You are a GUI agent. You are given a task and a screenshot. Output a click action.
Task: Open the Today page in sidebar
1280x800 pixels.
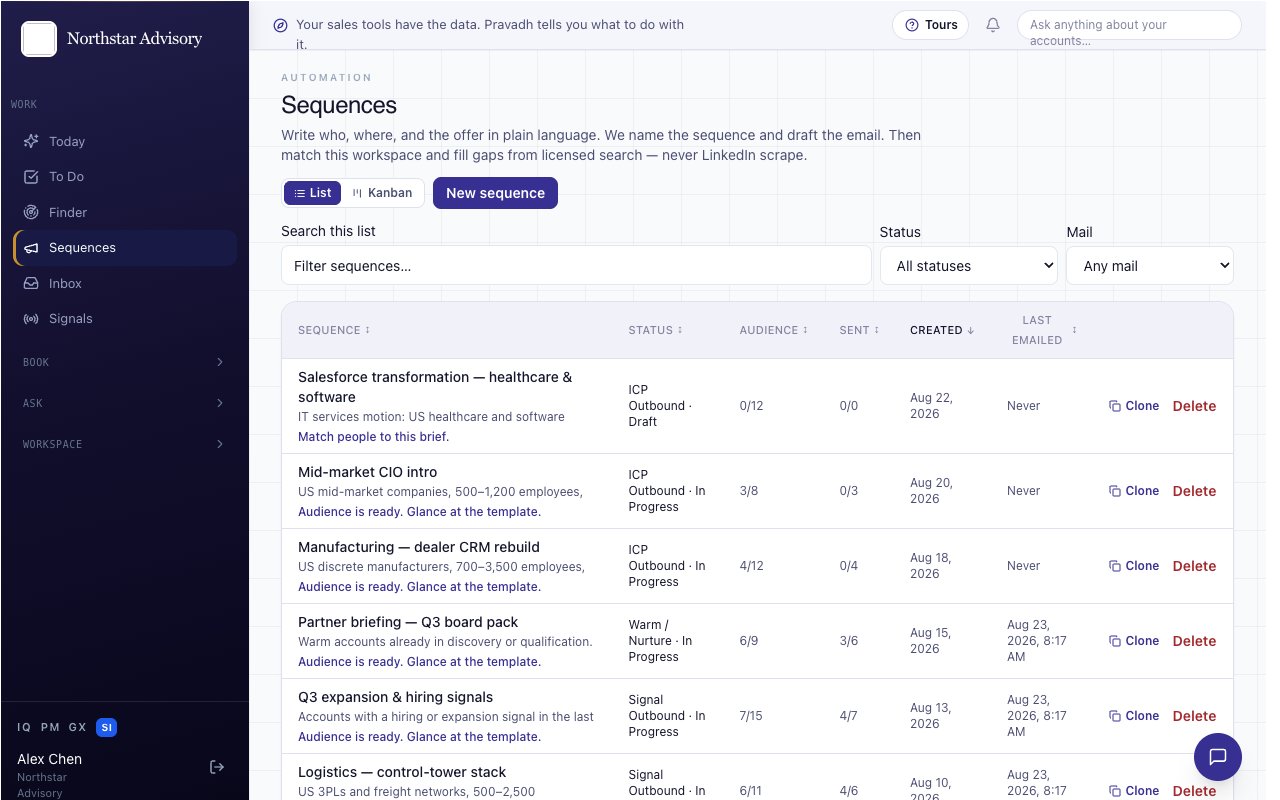coord(125,141)
